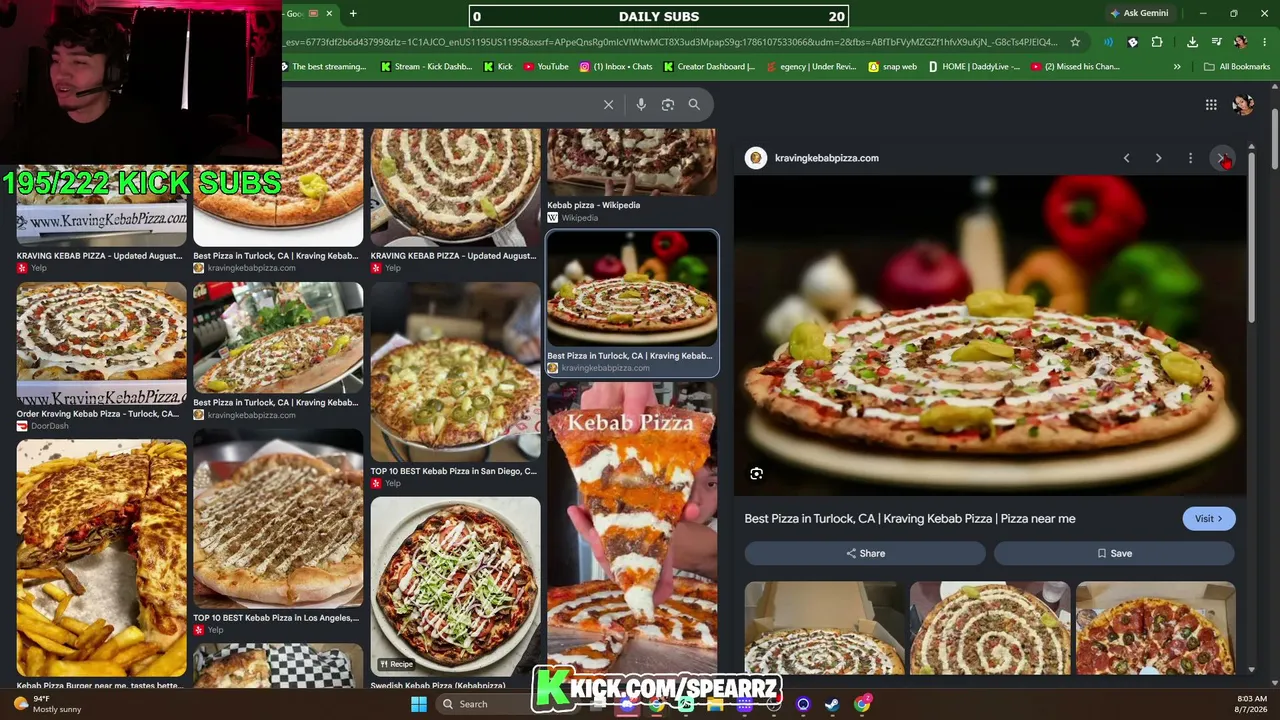The width and height of the screenshot is (1280, 720).
Task: Open the Recipe-tagged kebab pizza image
Action: pyautogui.click(x=455, y=586)
